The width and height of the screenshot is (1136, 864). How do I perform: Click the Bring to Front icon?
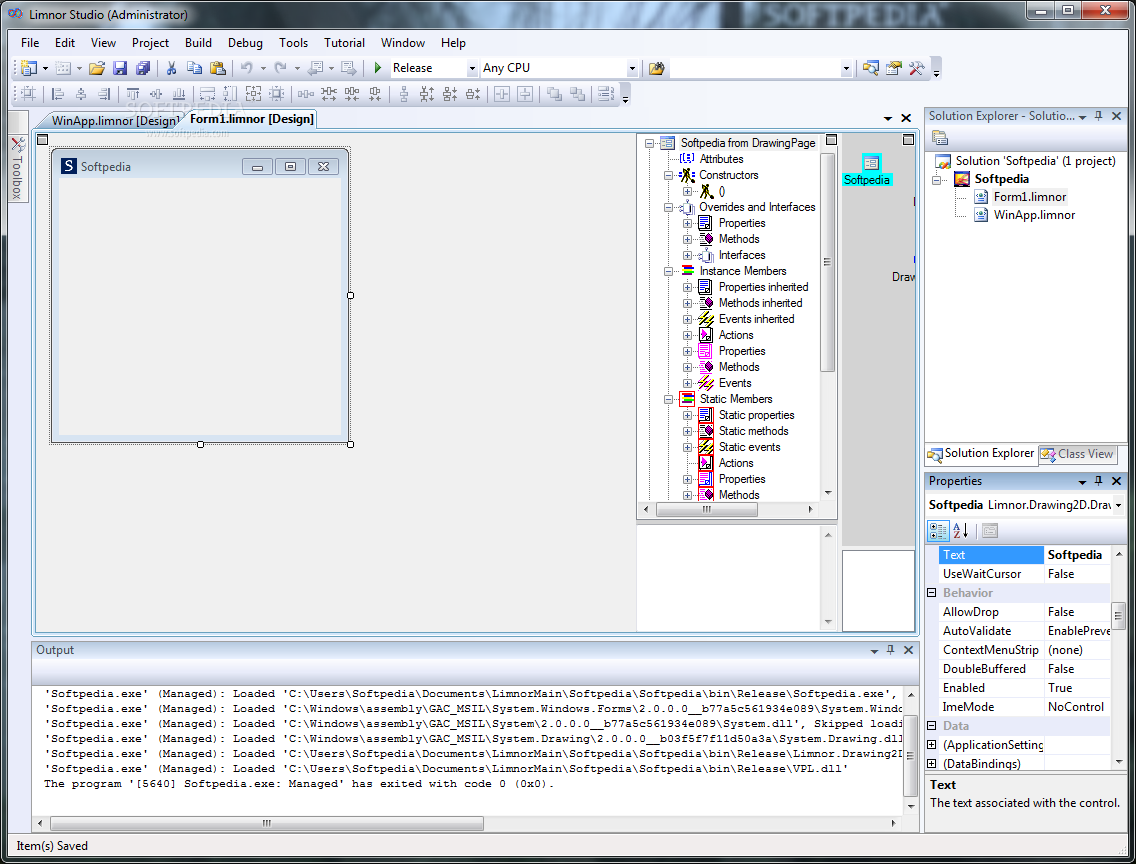click(x=554, y=93)
